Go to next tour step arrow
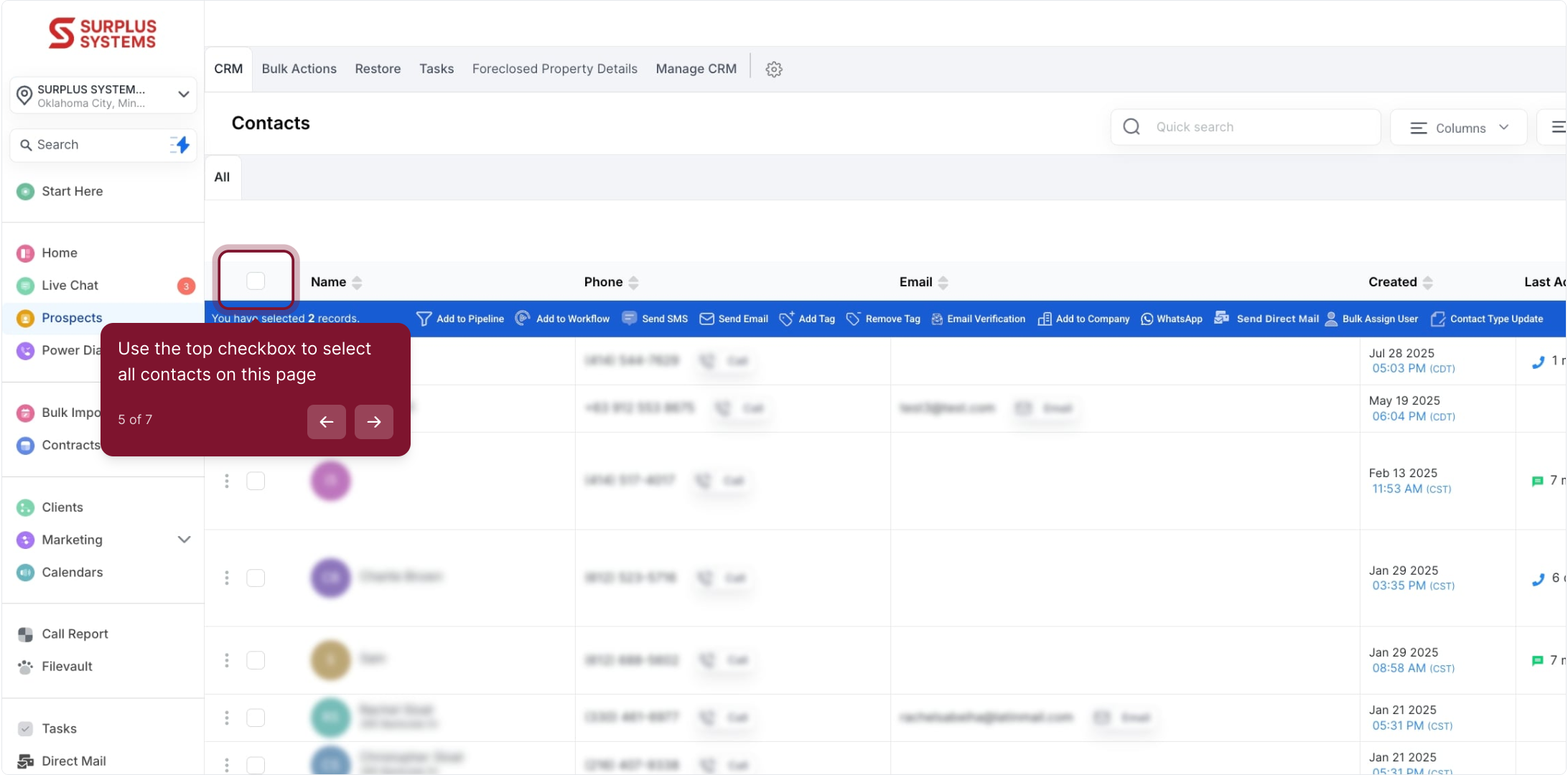Screen dimensions: 1568x775 [x=373, y=422]
